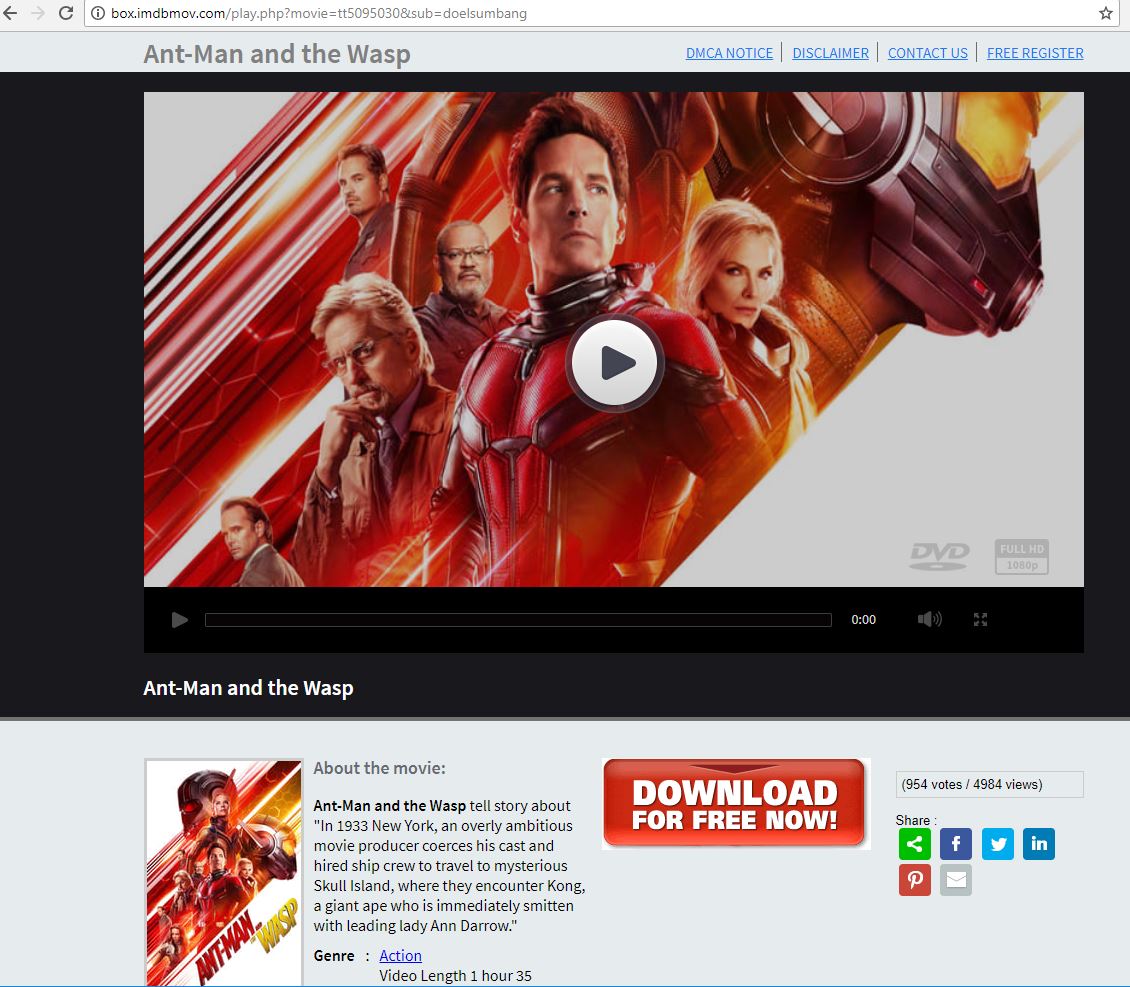Open the DISCLAIMER link

pos(830,53)
